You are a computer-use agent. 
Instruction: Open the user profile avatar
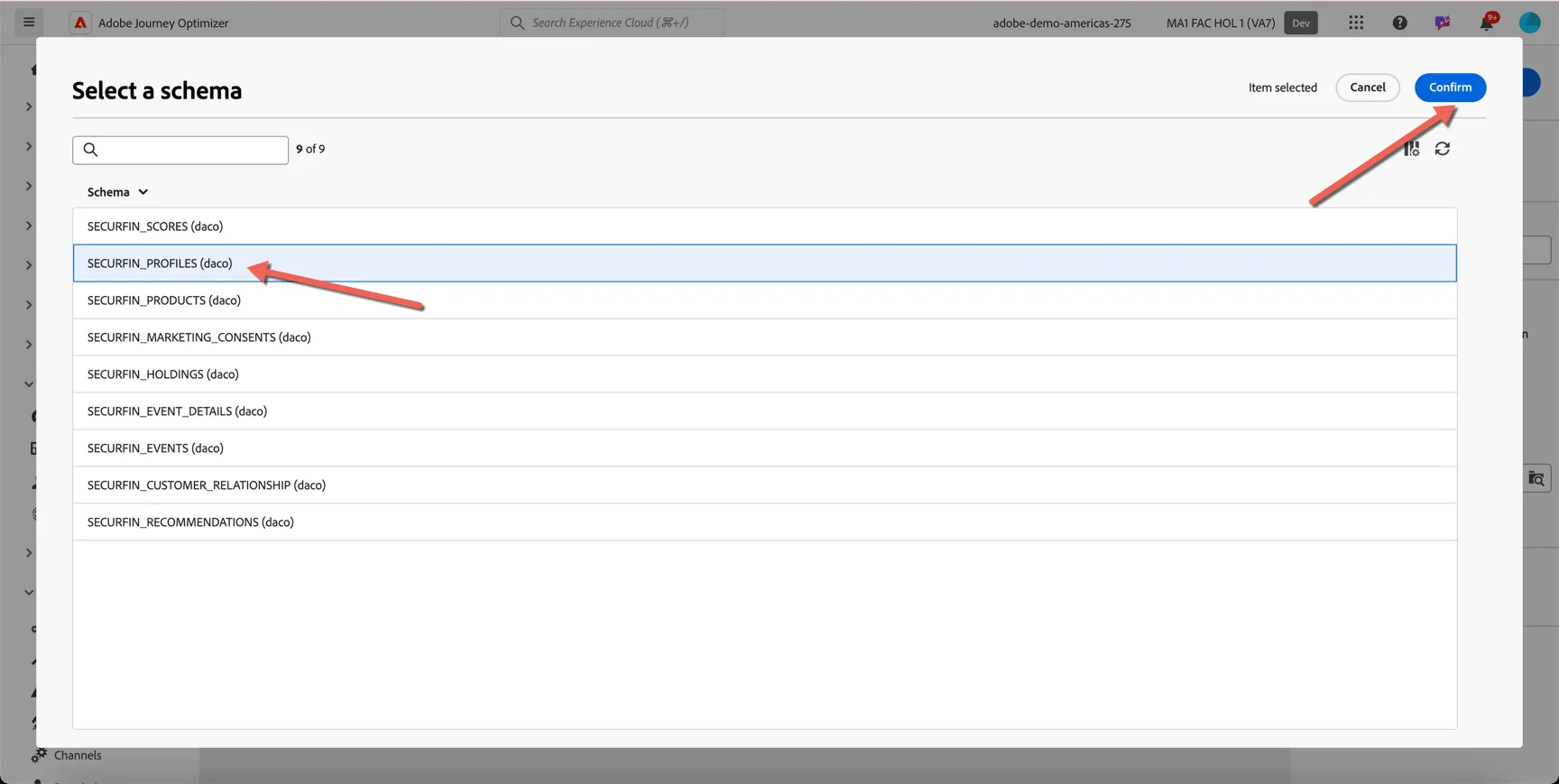1529,23
